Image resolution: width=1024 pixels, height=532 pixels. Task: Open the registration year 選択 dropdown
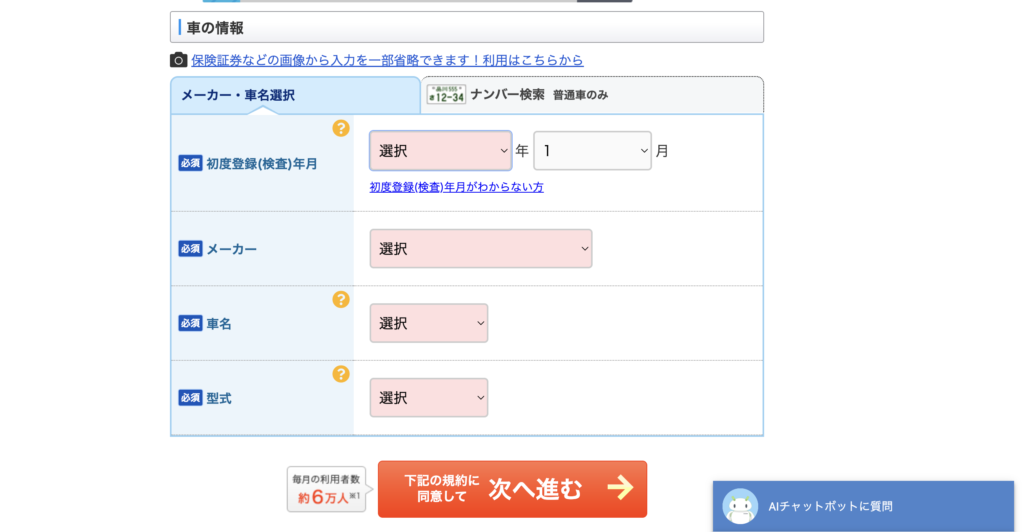pyautogui.click(x=440, y=151)
